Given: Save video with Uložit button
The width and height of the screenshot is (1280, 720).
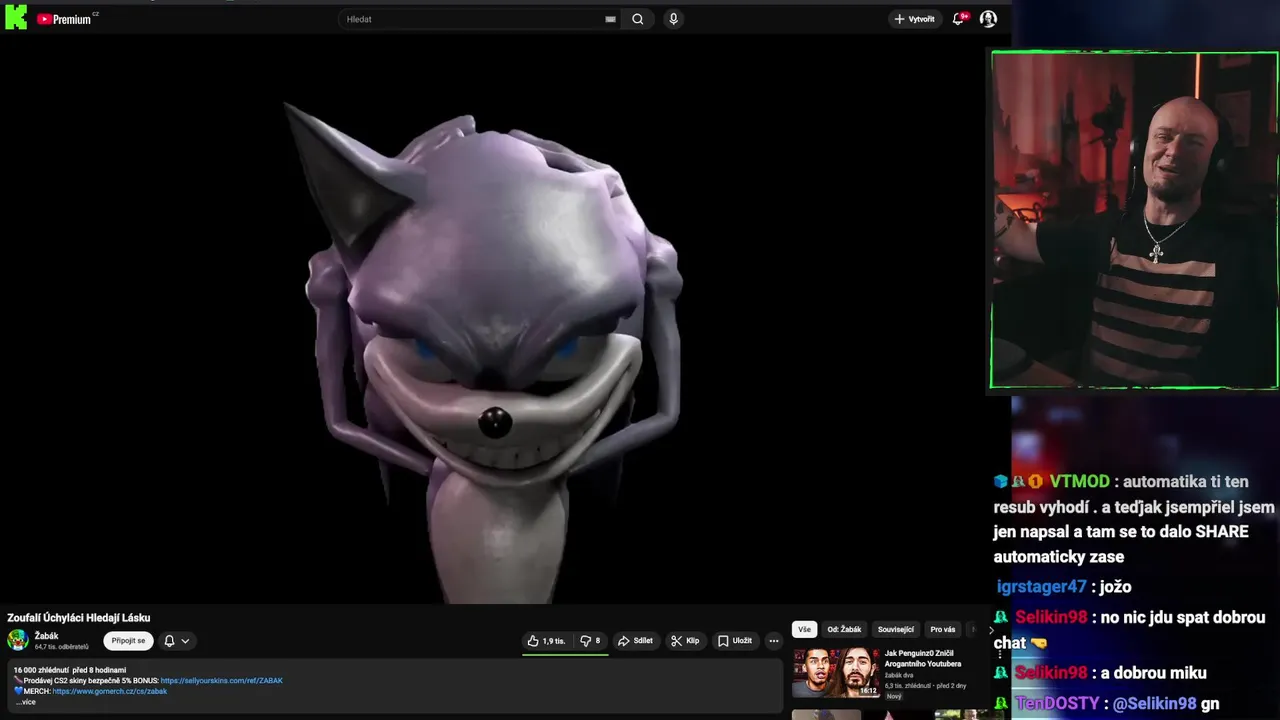Looking at the screenshot, I should tap(735, 641).
